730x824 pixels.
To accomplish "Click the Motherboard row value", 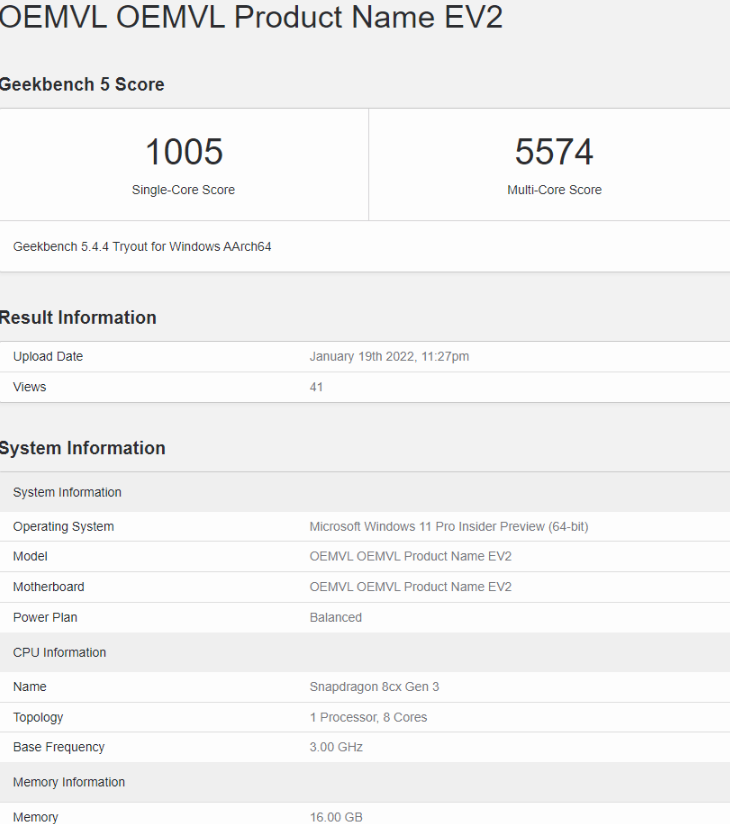I will click(410, 587).
